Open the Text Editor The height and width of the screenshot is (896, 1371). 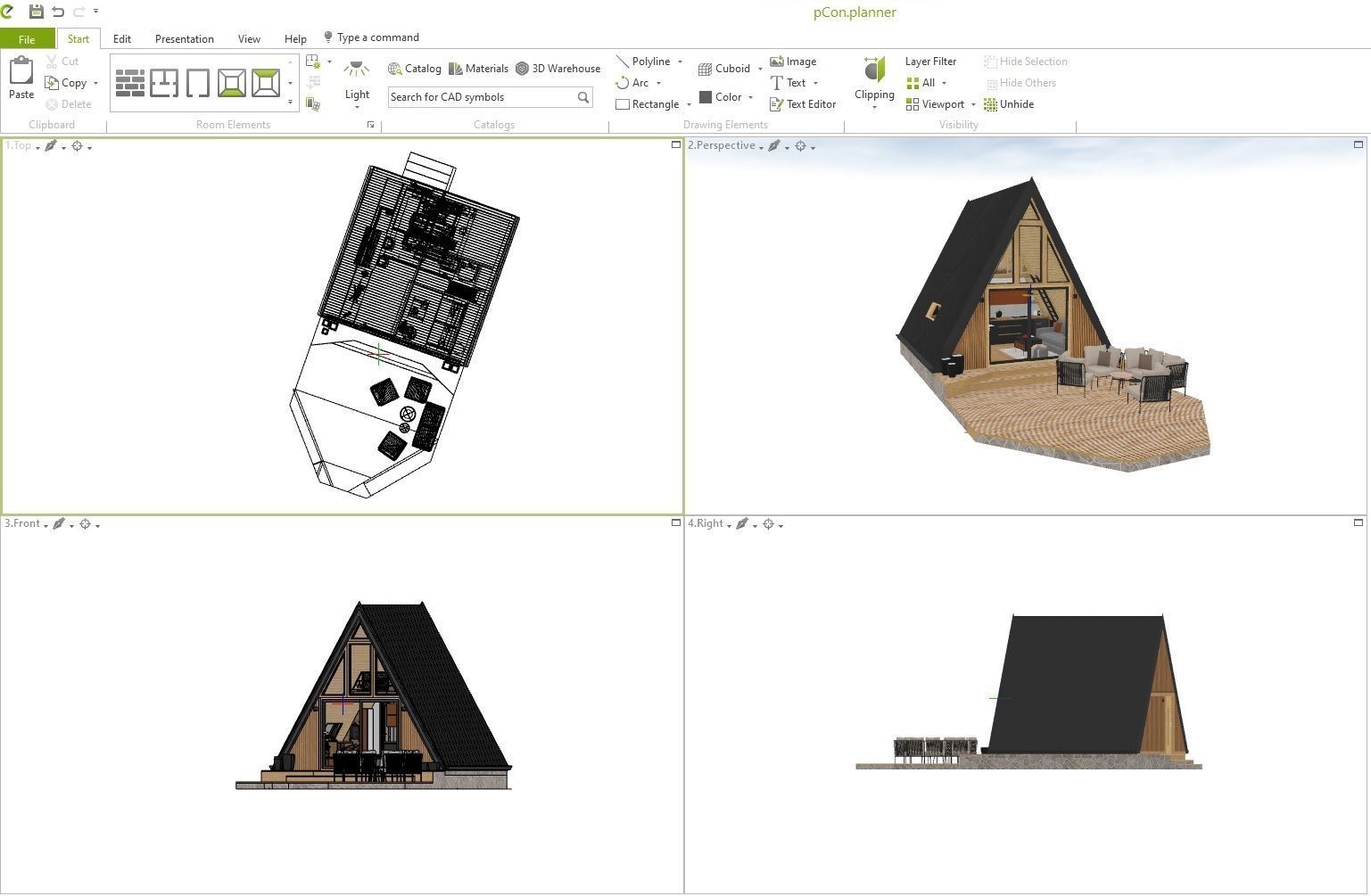[x=803, y=104]
